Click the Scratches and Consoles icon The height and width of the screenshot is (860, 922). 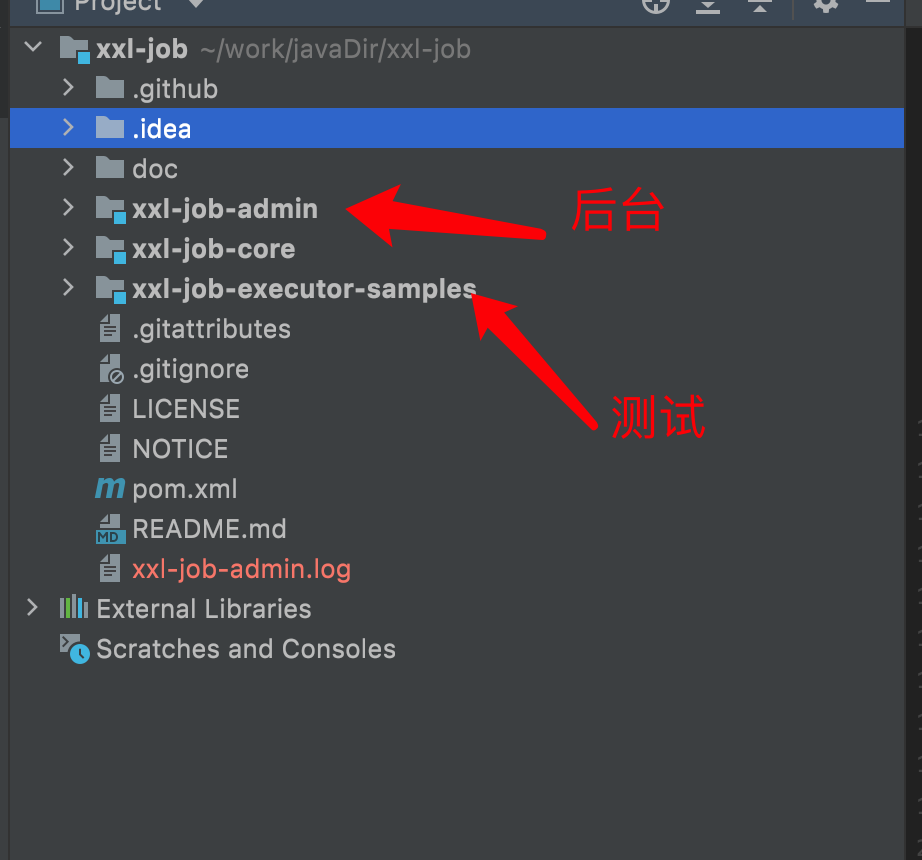[x=74, y=649]
